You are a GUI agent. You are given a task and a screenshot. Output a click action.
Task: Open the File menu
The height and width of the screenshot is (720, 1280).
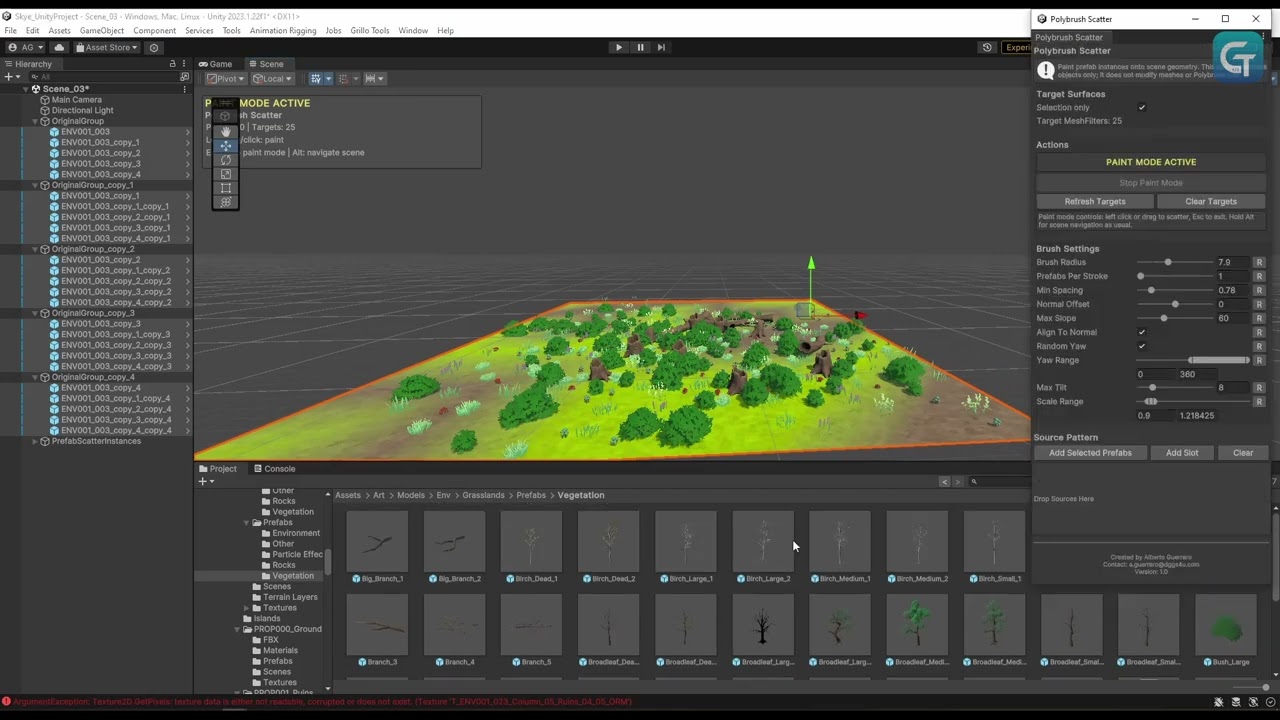pyautogui.click(x=10, y=31)
